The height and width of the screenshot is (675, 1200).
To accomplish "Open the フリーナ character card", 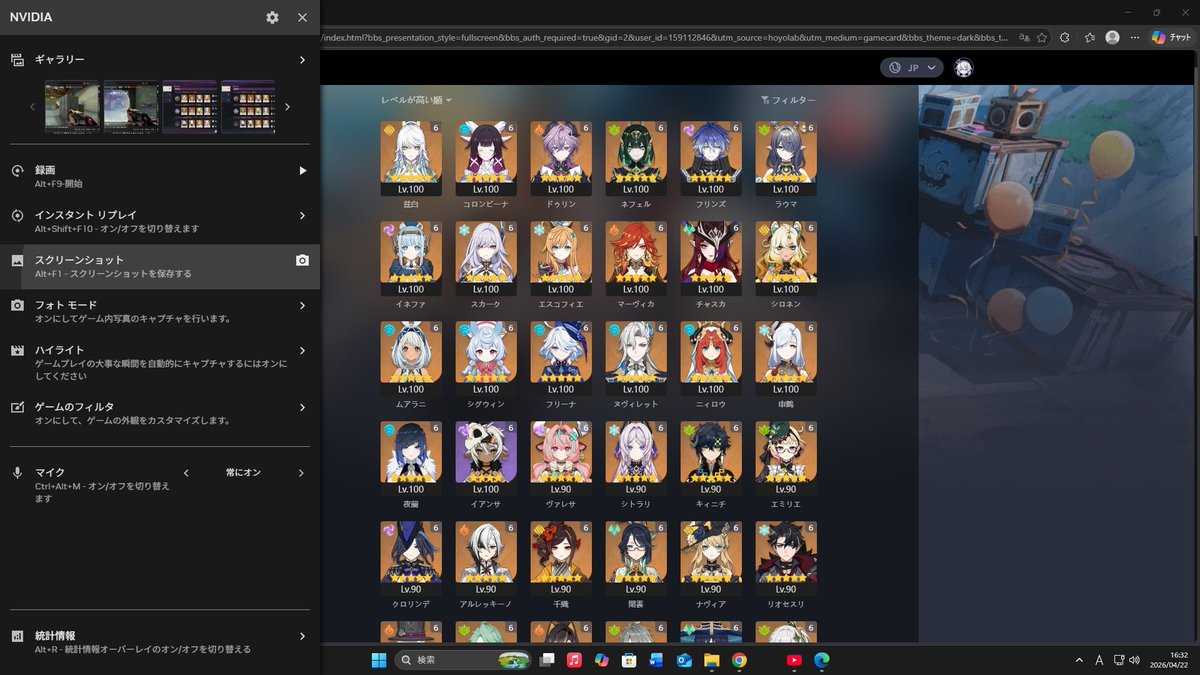I will [x=561, y=360].
